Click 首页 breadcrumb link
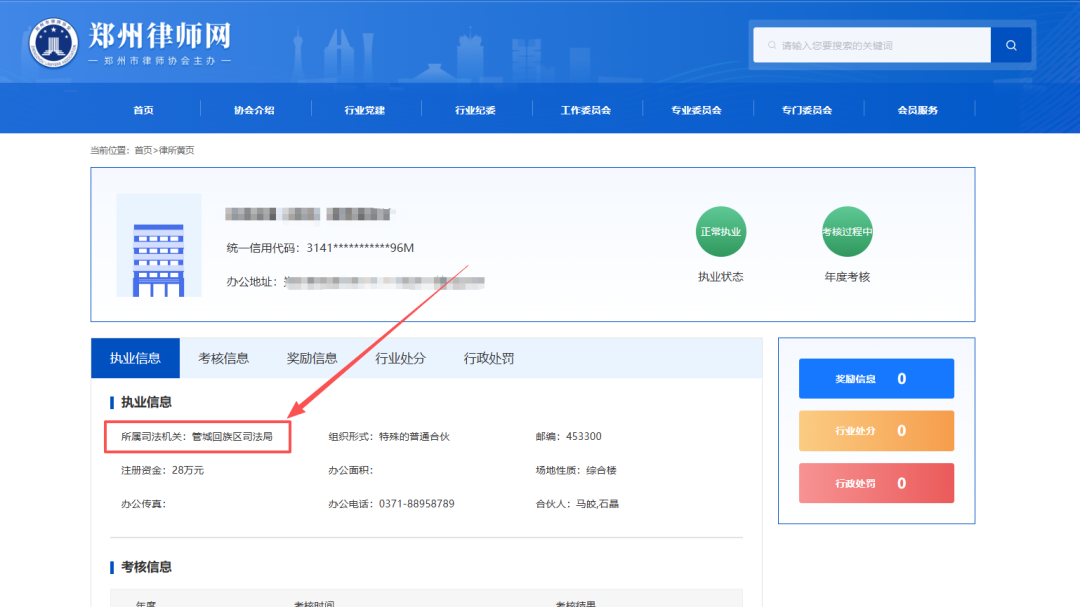 (143, 150)
